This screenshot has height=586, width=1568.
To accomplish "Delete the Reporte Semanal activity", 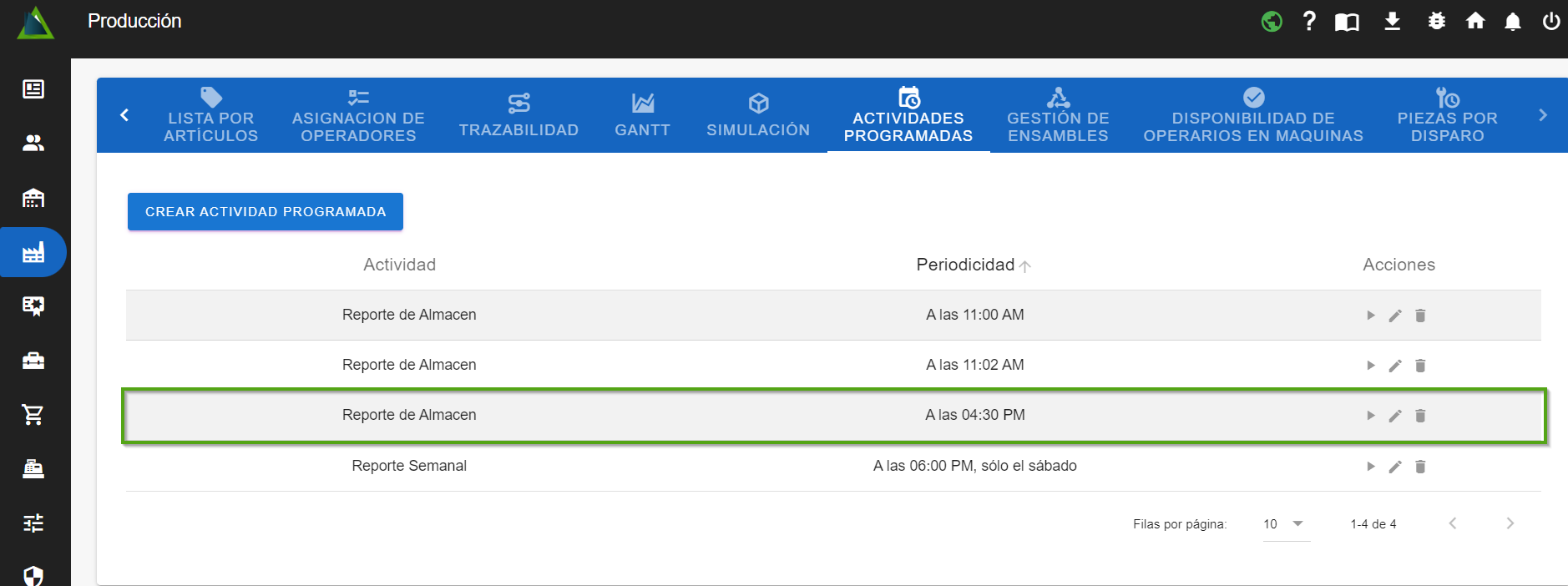I will click(x=1420, y=467).
